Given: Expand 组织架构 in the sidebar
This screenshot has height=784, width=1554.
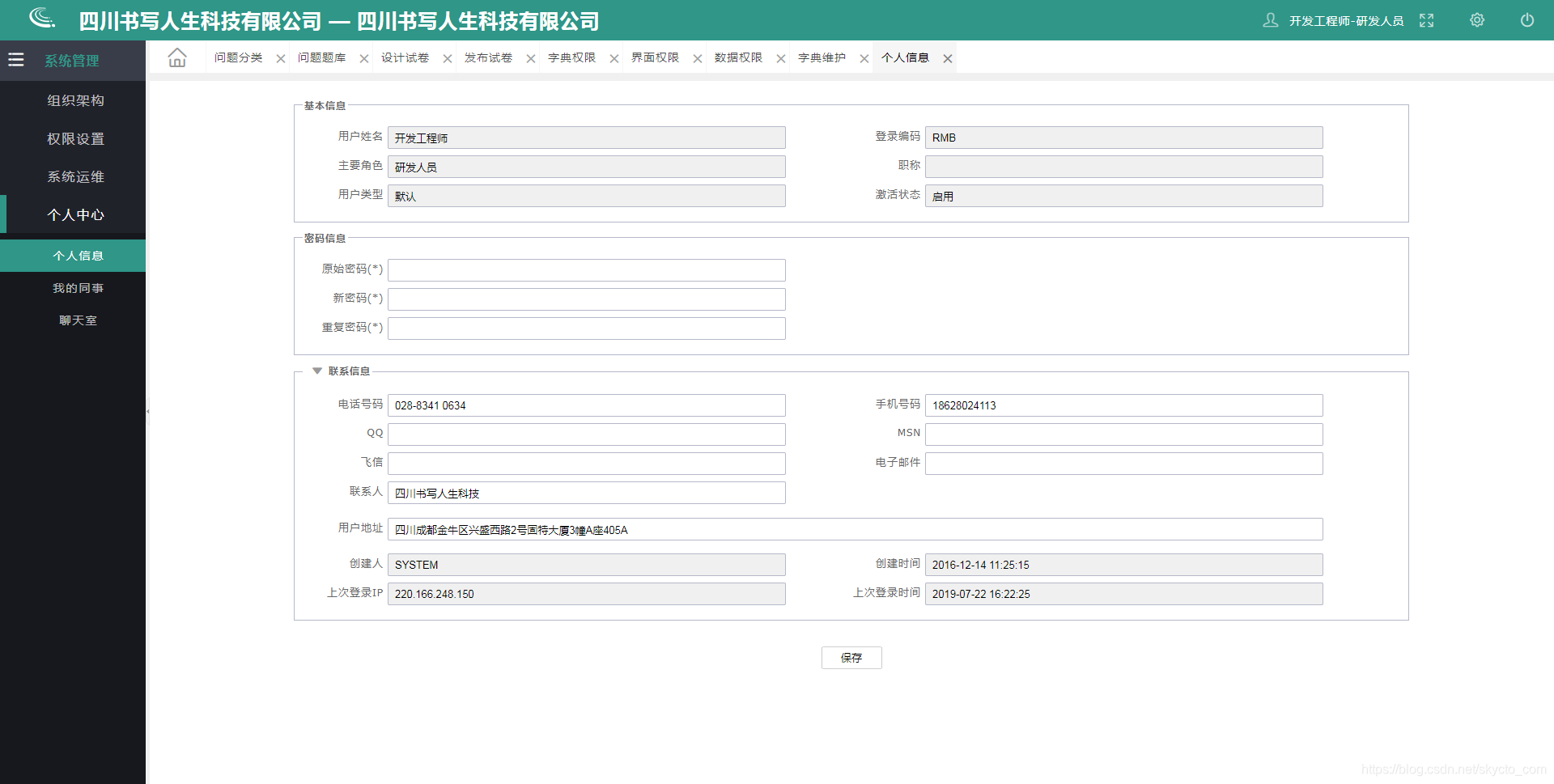Looking at the screenshot, I should 75,100.
